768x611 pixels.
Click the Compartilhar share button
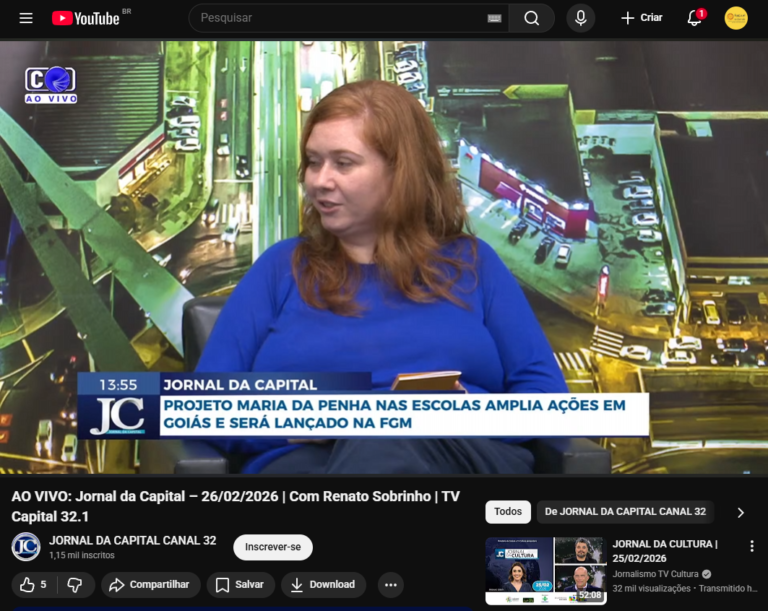(152, 585)
